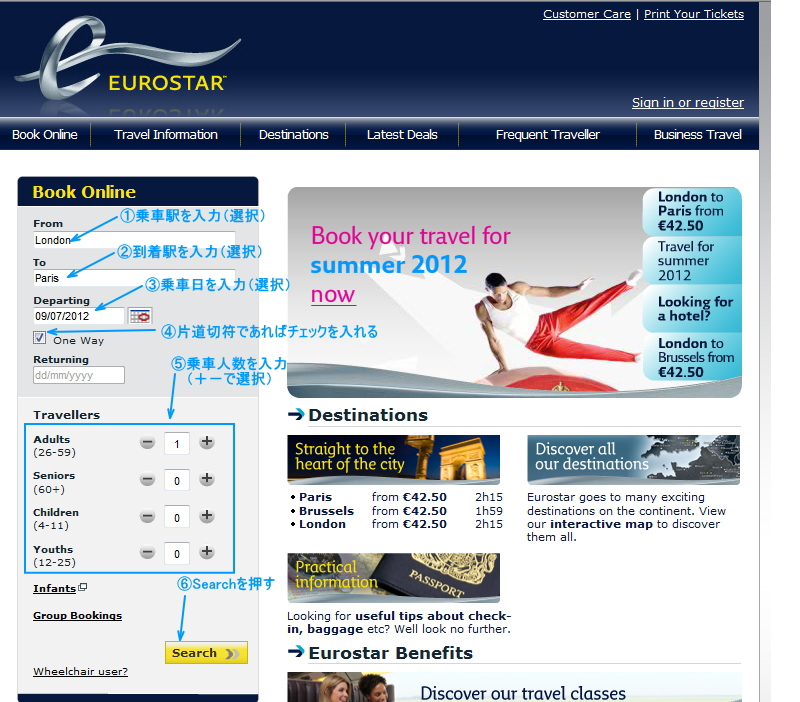Uncheck the One Way checkbox
The image size is (800, 702).
tap(39, 338)
